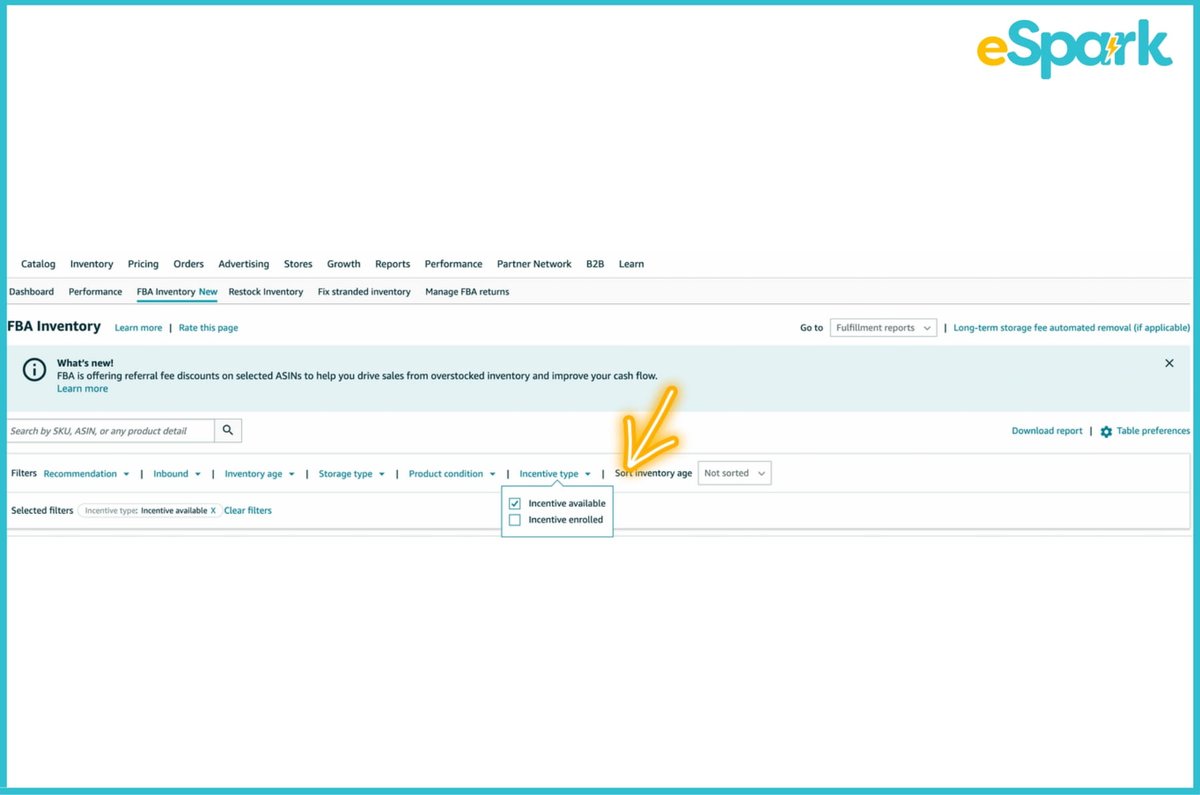
Task: Open the Stores menu
Action: coord(298,264)
